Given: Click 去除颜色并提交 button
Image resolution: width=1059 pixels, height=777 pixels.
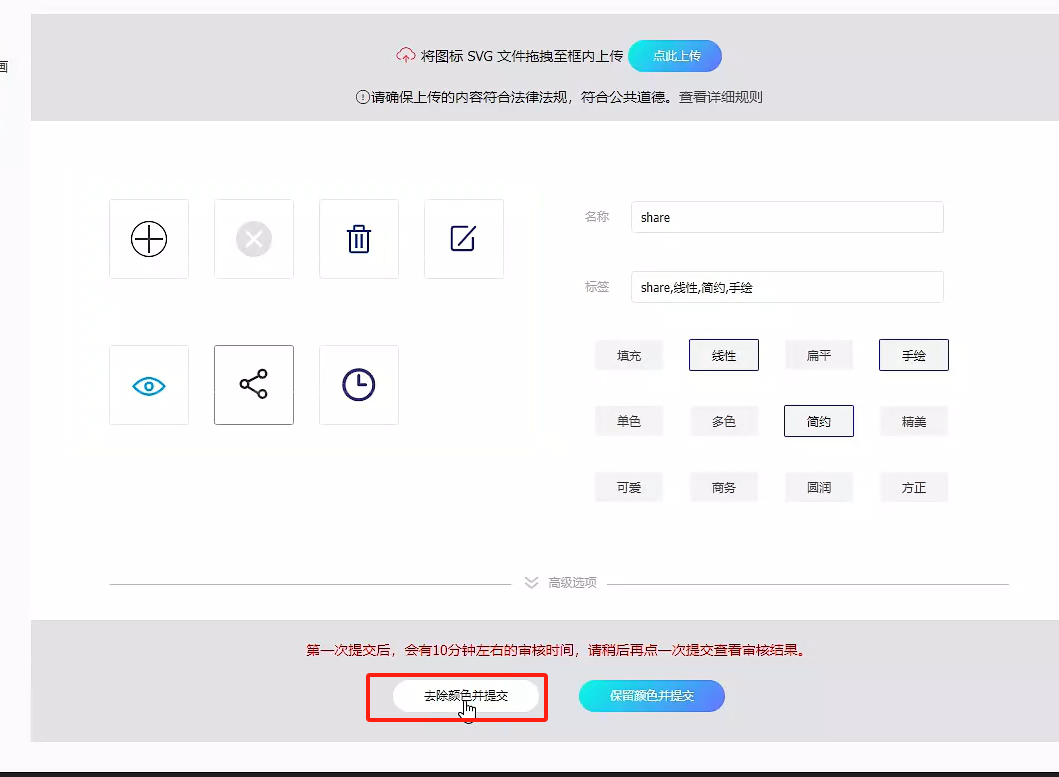Looking at the screenshot, I should [466, 696].
